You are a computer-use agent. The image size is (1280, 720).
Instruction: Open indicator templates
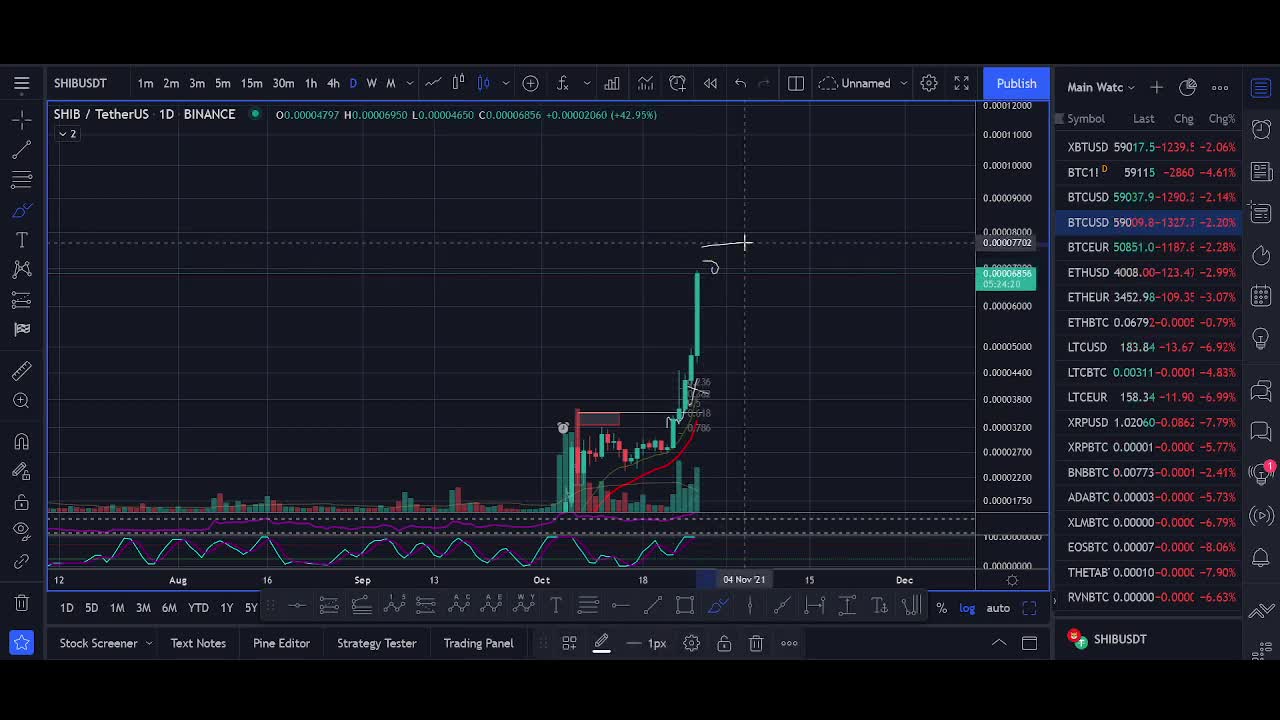[646, 83]
